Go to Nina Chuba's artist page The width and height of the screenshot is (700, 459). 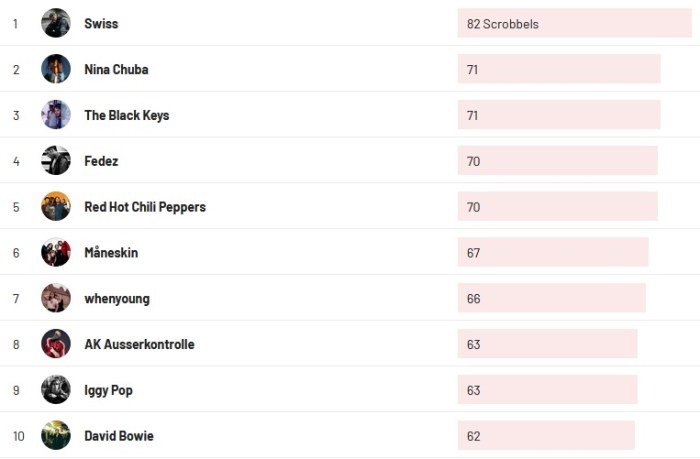[116, 69]
